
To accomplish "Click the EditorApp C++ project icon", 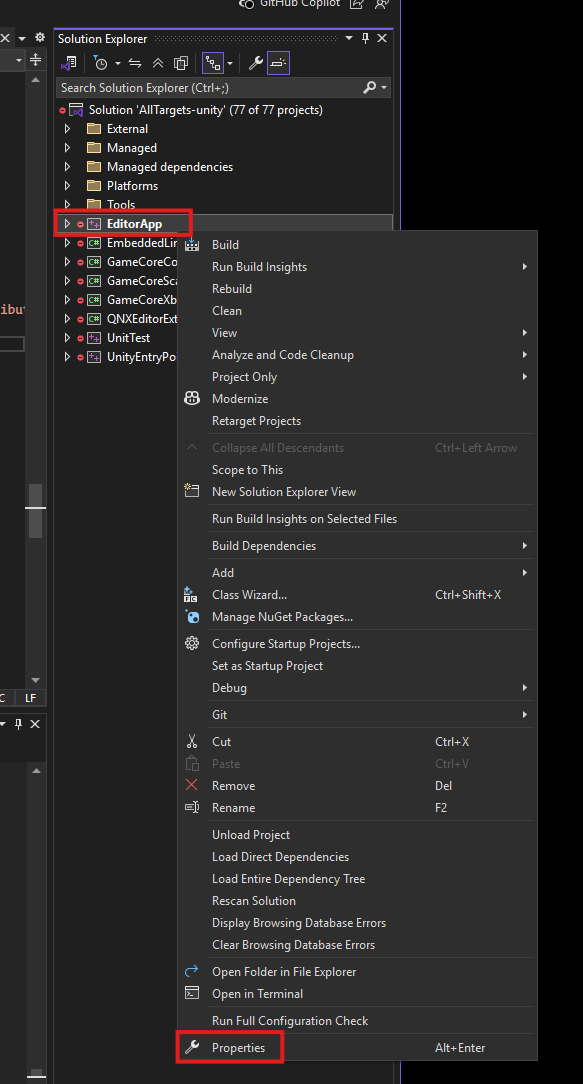I will click(x=94, y=224).
